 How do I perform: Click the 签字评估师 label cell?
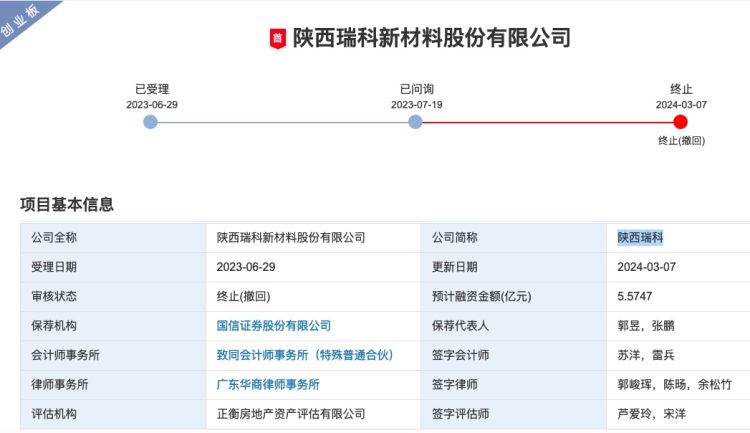click(x=514, y=414)
